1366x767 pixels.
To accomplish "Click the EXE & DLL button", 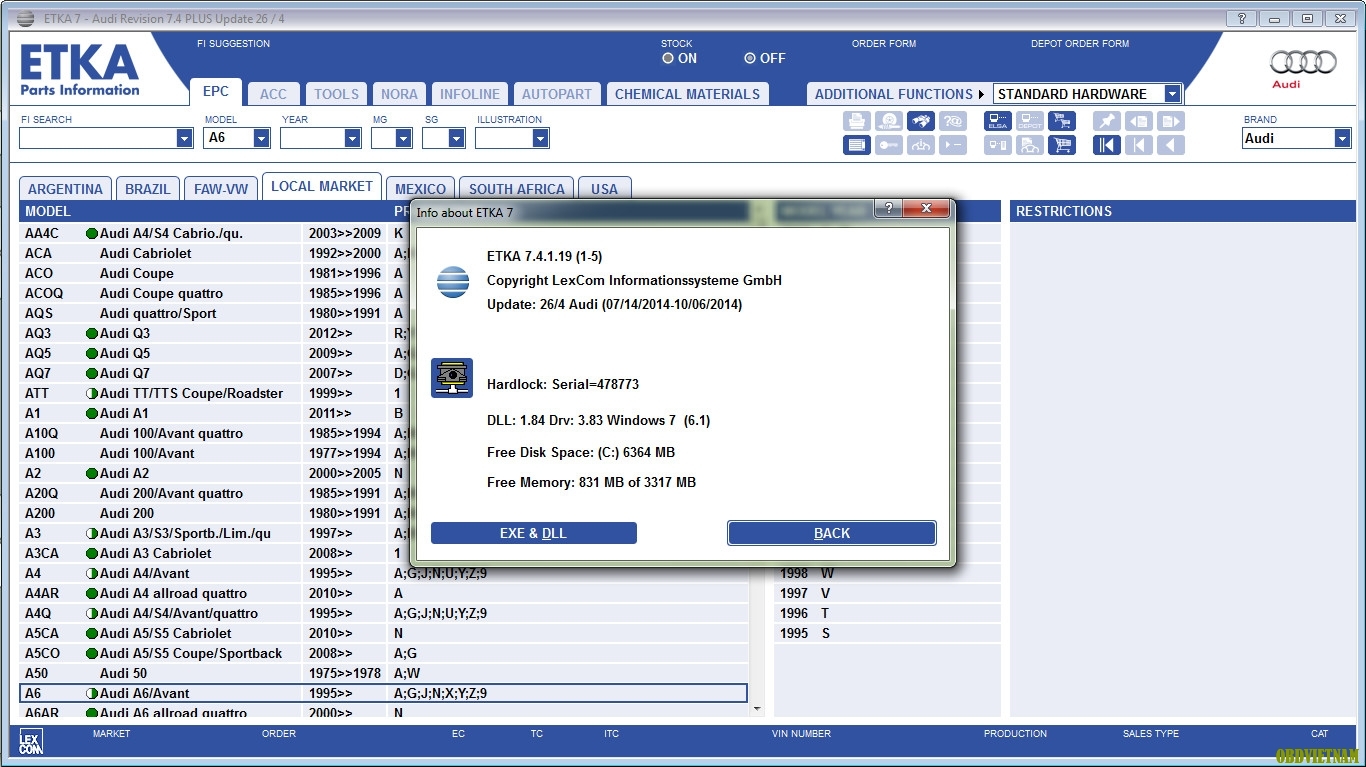I will point(533,533).
